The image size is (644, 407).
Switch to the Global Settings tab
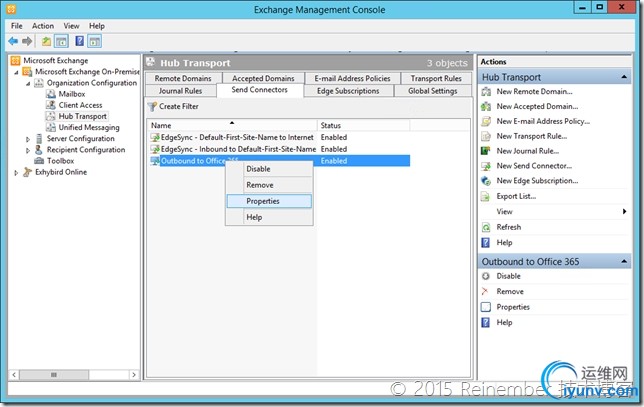pyautogui.click(x=433, y=91)
